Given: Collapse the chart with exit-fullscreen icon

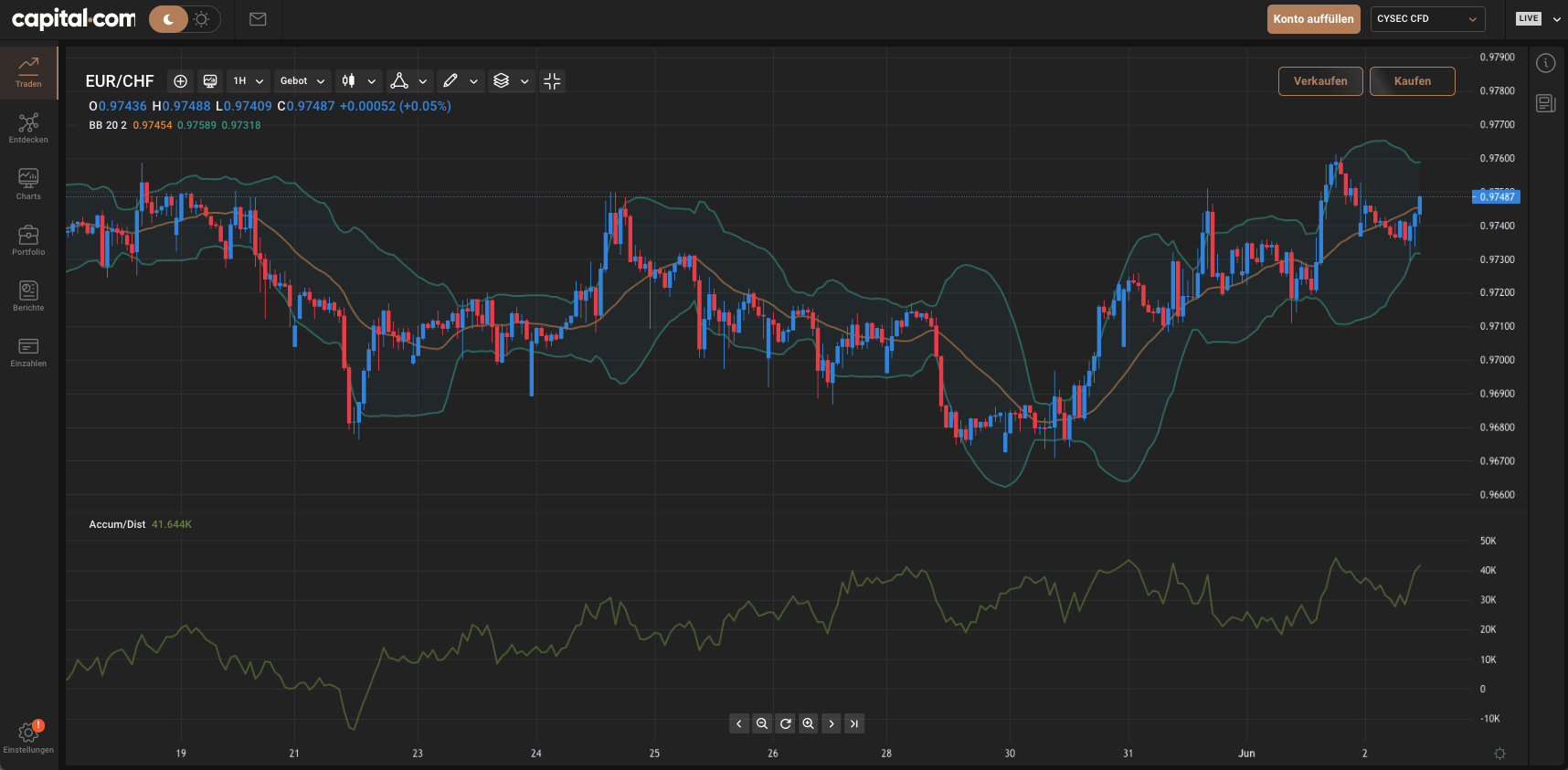Looking at the screenshot, I should pos(552,81).
